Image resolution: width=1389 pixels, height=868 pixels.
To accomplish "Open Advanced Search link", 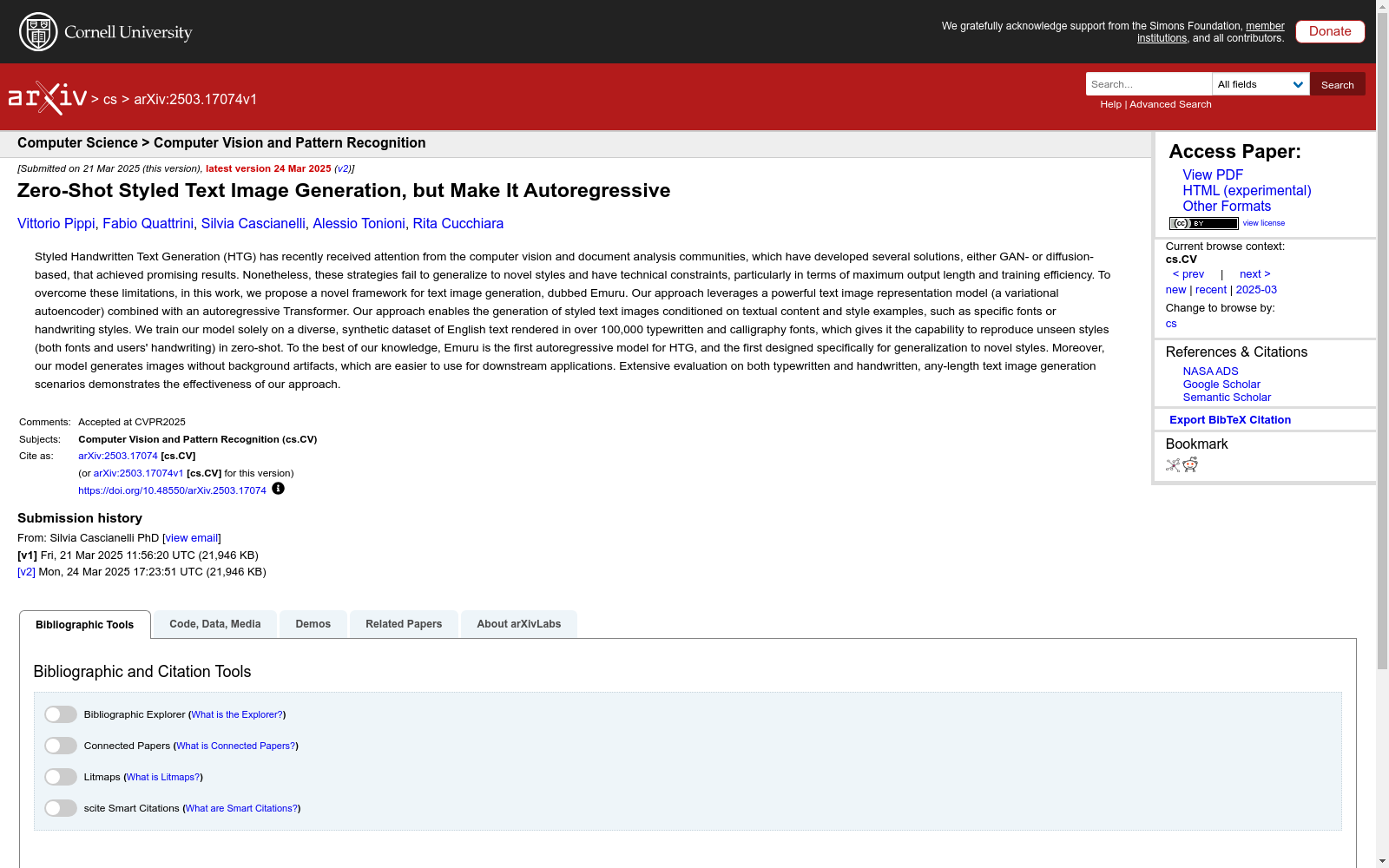I will (x=1170, y=104).
